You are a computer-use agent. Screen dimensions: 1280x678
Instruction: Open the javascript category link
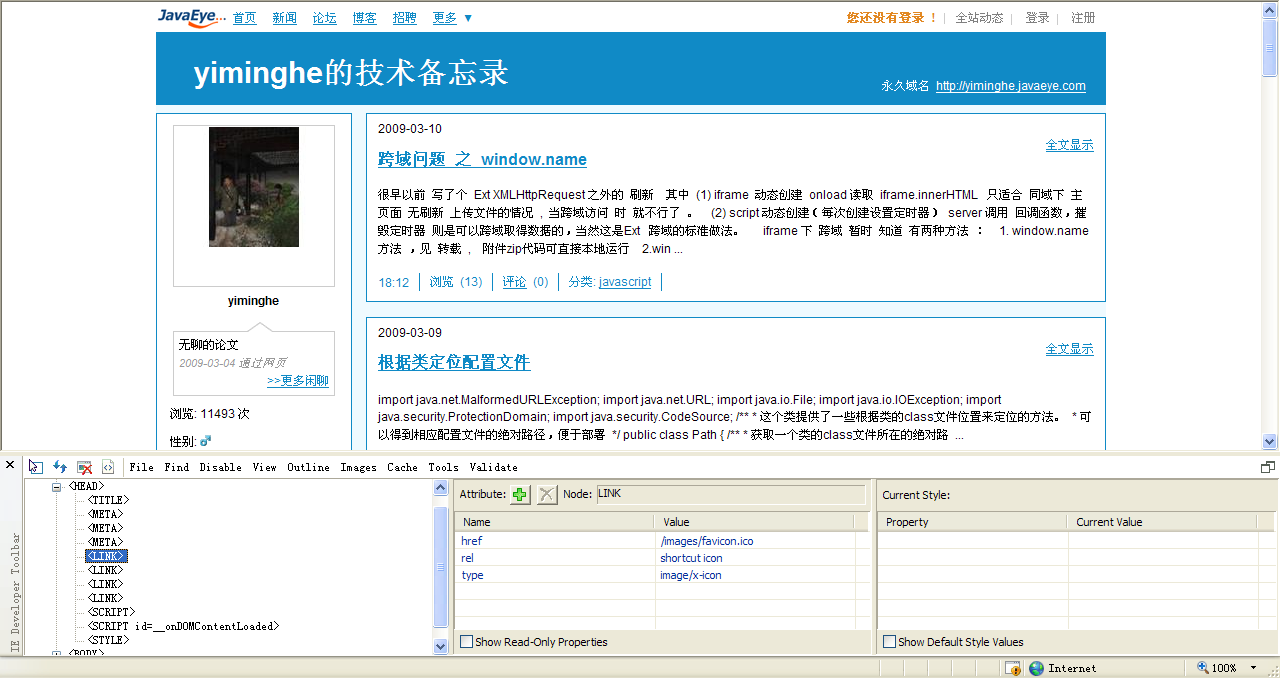click(x=625, y=282)
